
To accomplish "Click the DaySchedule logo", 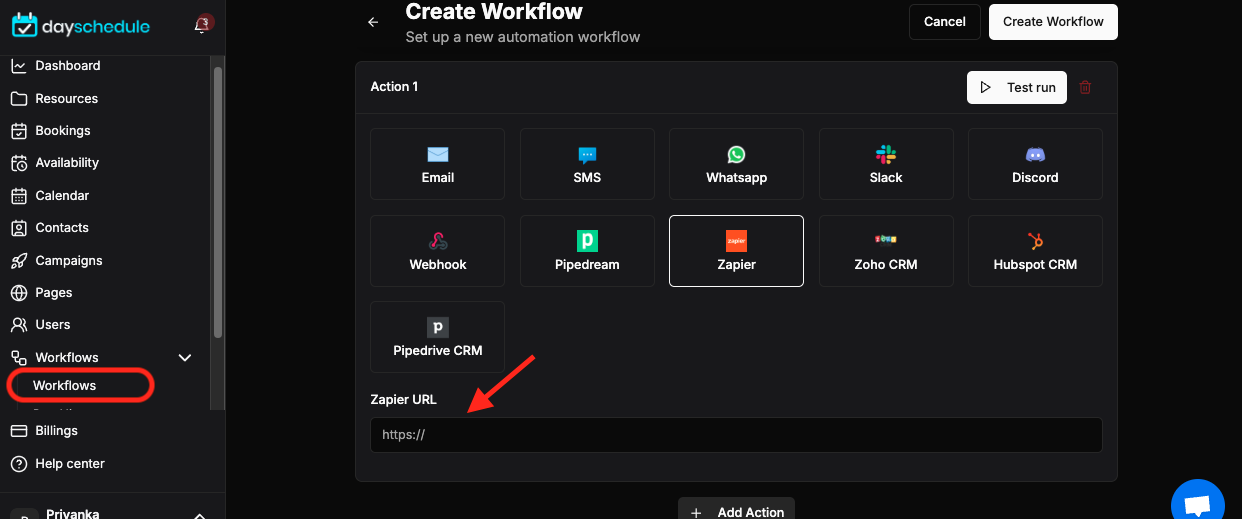I will [80, 26].
